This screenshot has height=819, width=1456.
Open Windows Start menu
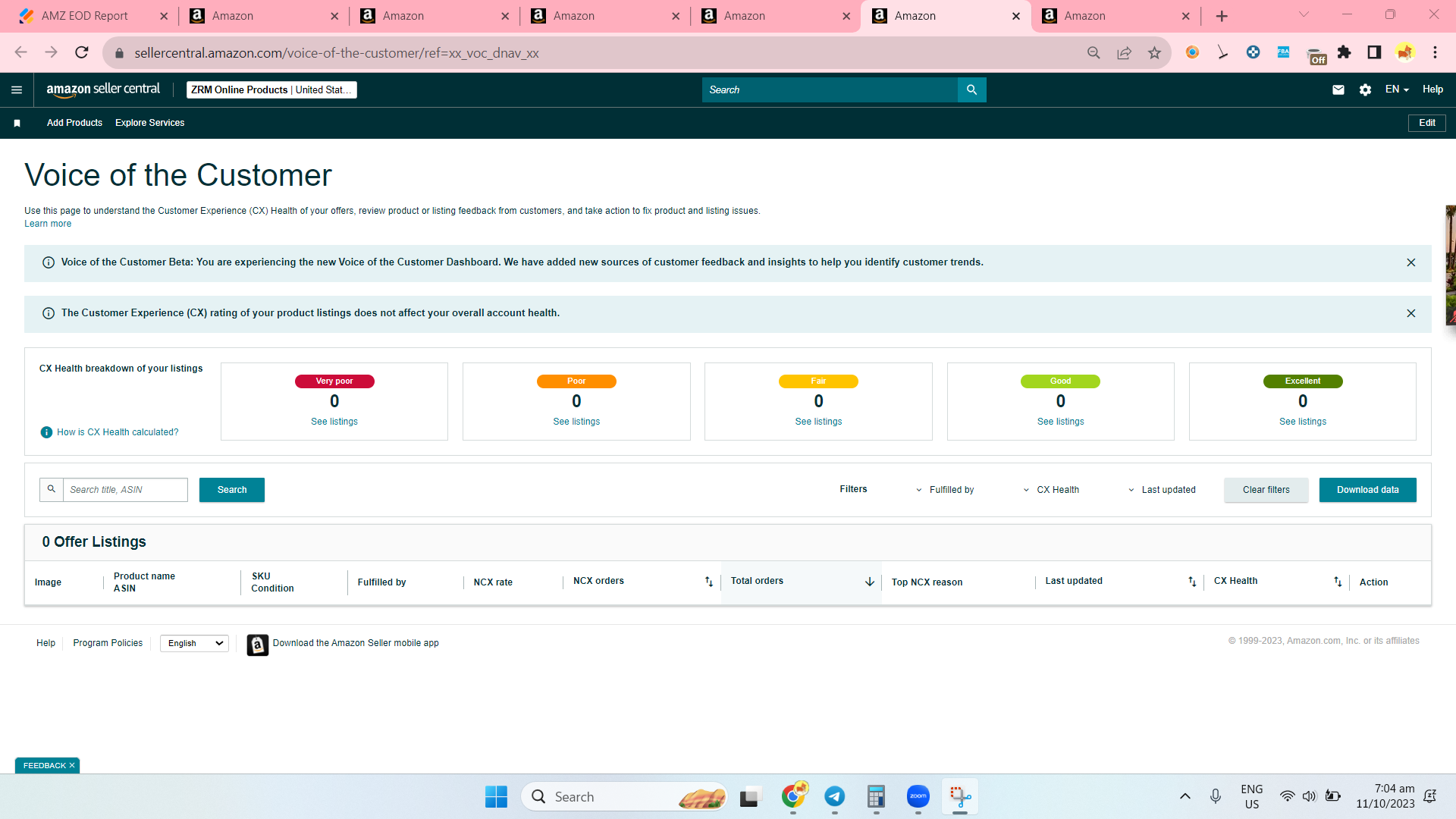pos(496,796)
